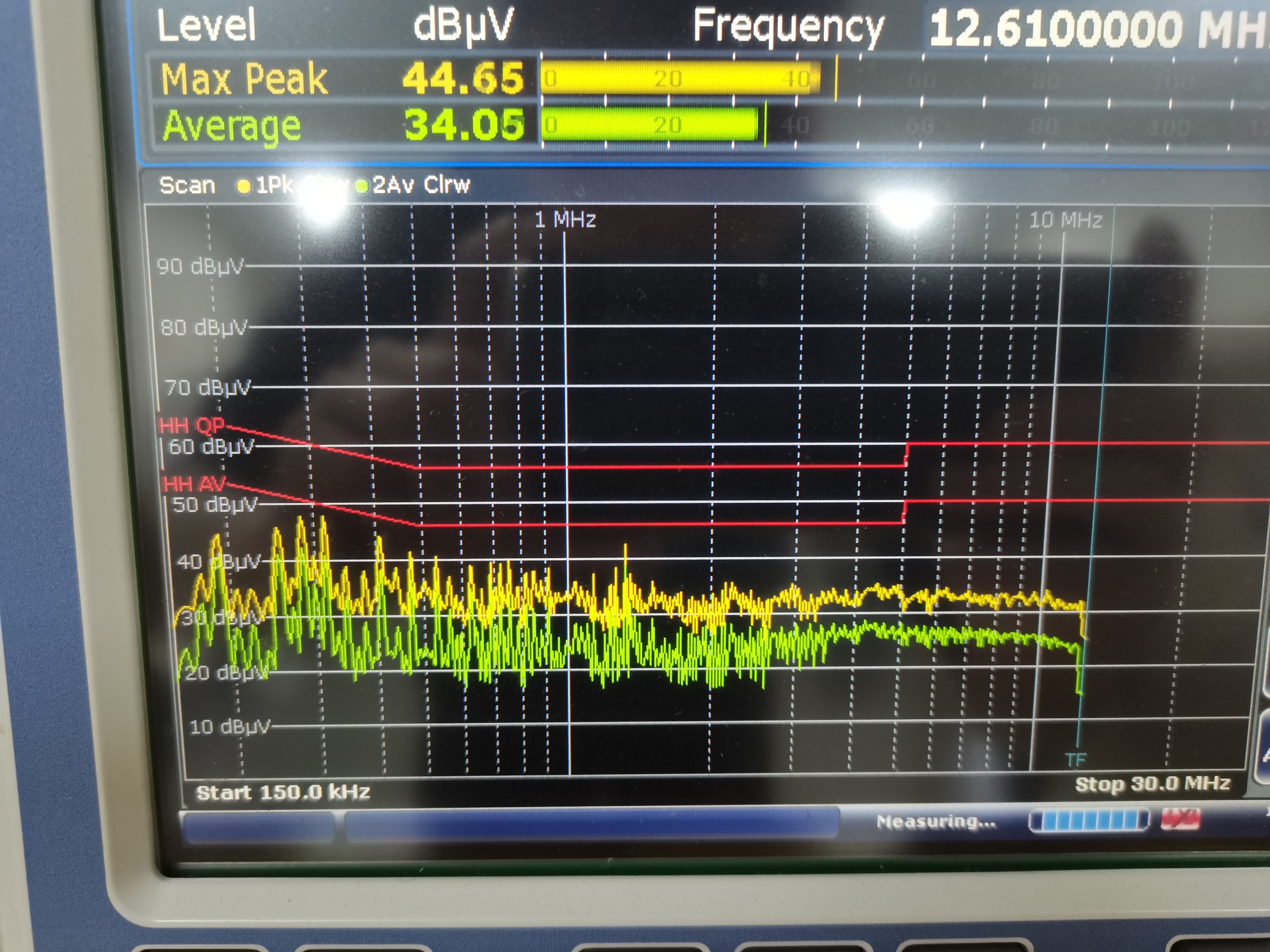Click the HH QP limit line label
Screen dimensions: 1270x952
point(192,426)
